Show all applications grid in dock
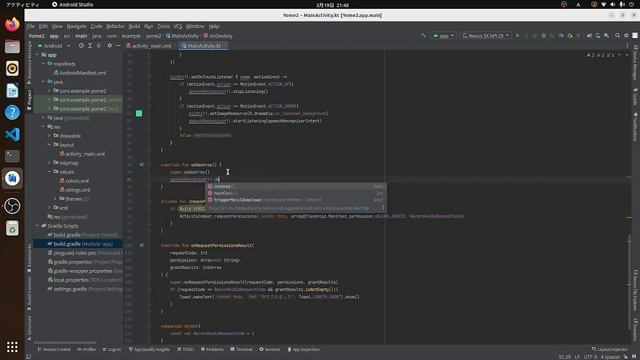640x360 pixels. tap(12, 347)
